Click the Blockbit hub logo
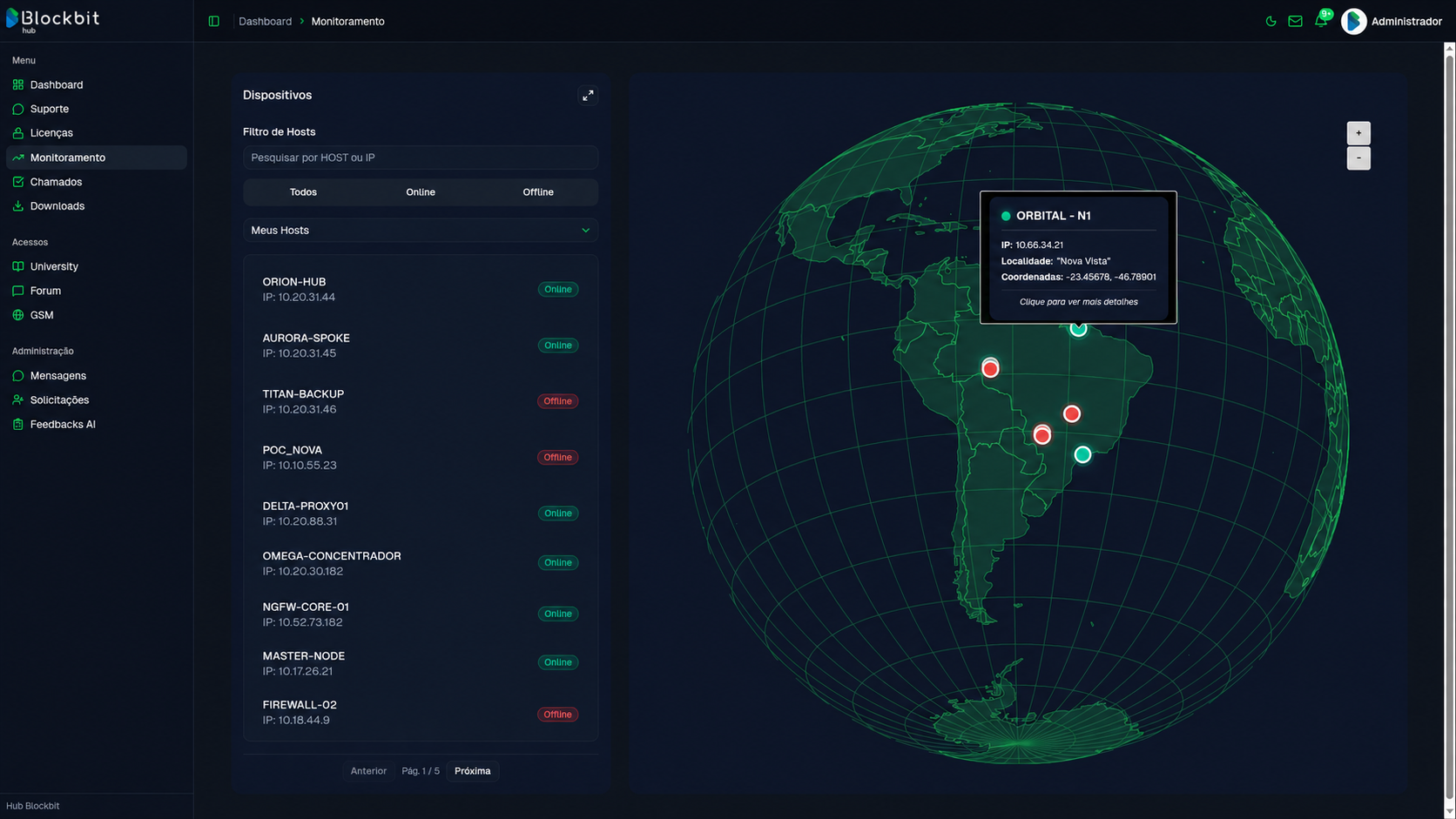The width and height of the screenshot is (1456, 819). coord(53,21)
